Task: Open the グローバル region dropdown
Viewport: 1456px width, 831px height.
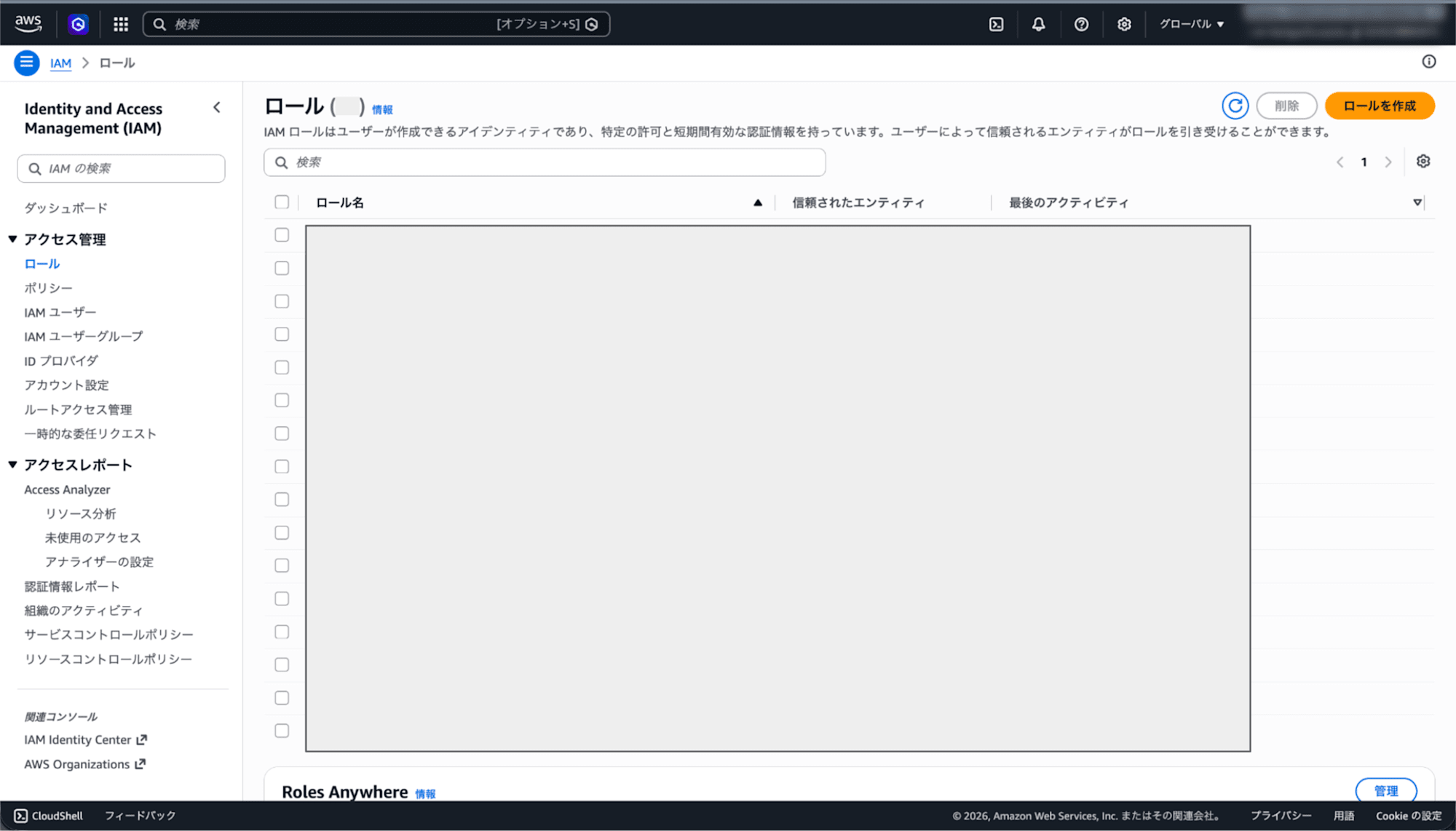Action: (x=1192, y=24)
